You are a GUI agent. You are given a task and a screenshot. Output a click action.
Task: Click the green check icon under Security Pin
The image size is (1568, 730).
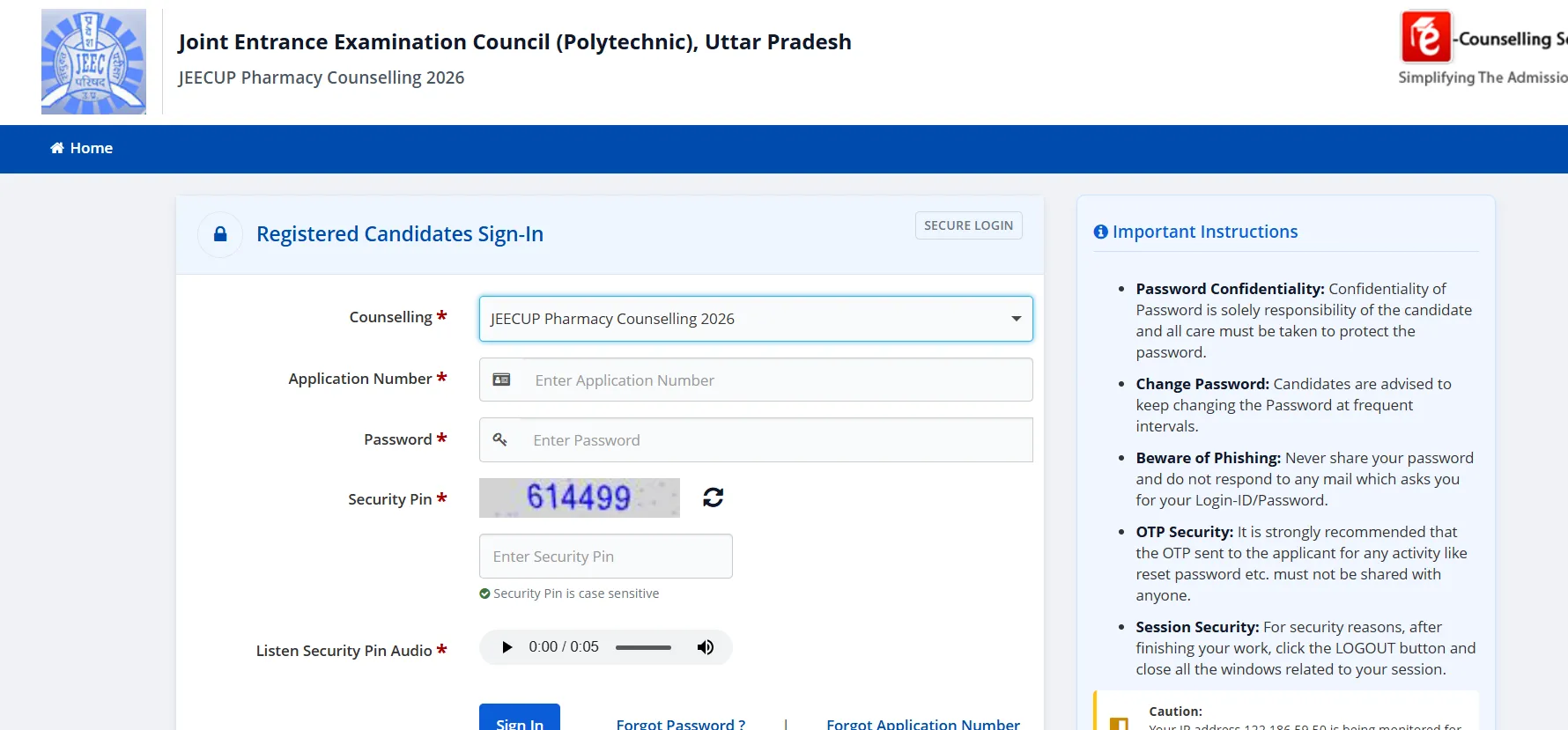click(x=484, y=594)
